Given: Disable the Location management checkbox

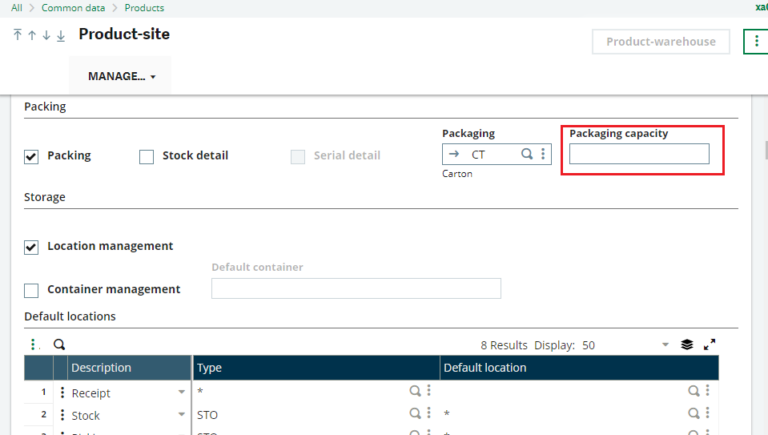Looking at the screenshot, I should (x=31, y=246).
